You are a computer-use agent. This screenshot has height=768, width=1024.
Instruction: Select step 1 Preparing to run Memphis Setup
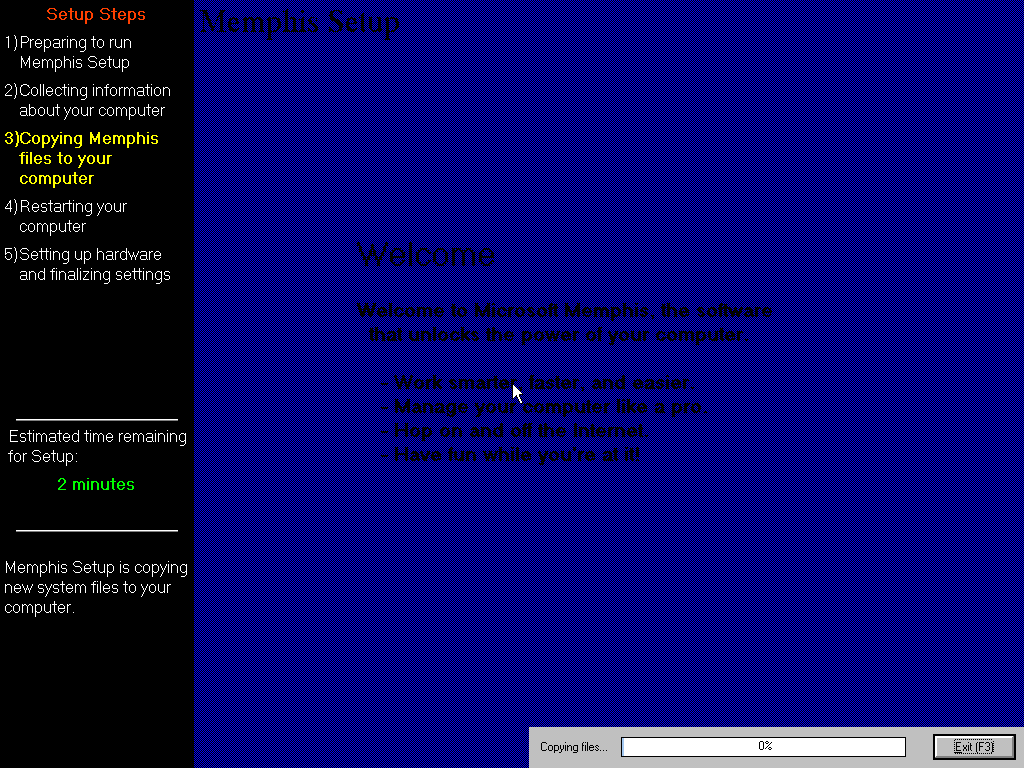[x=69, y=52]
